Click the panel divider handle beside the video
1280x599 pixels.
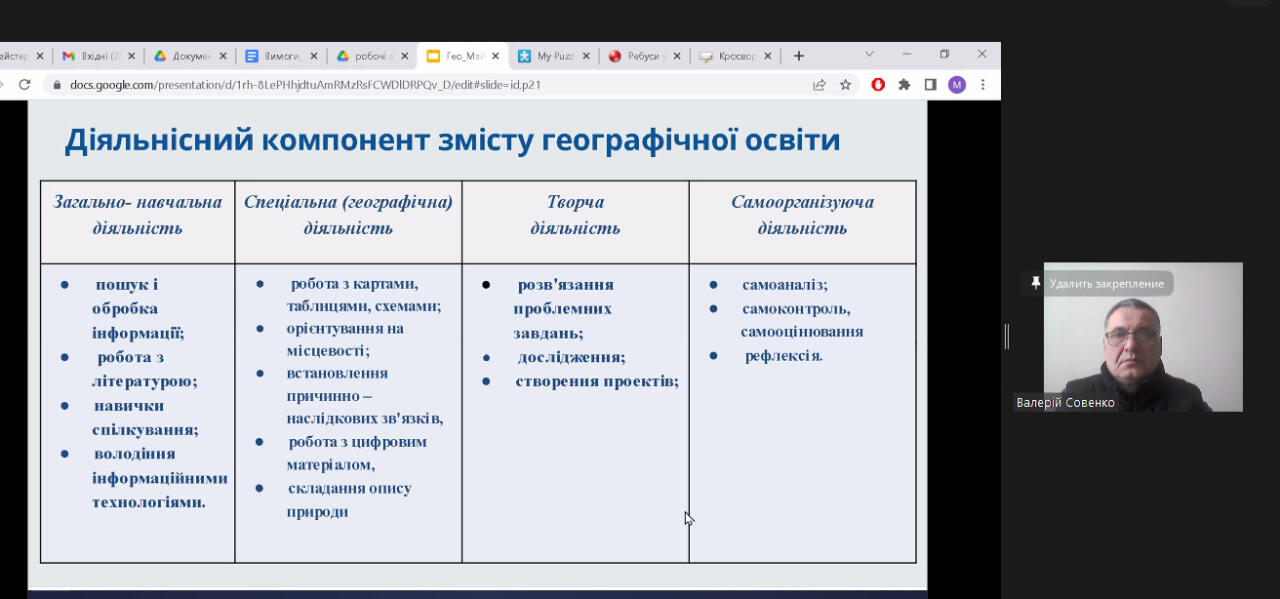pos(1007,337)
